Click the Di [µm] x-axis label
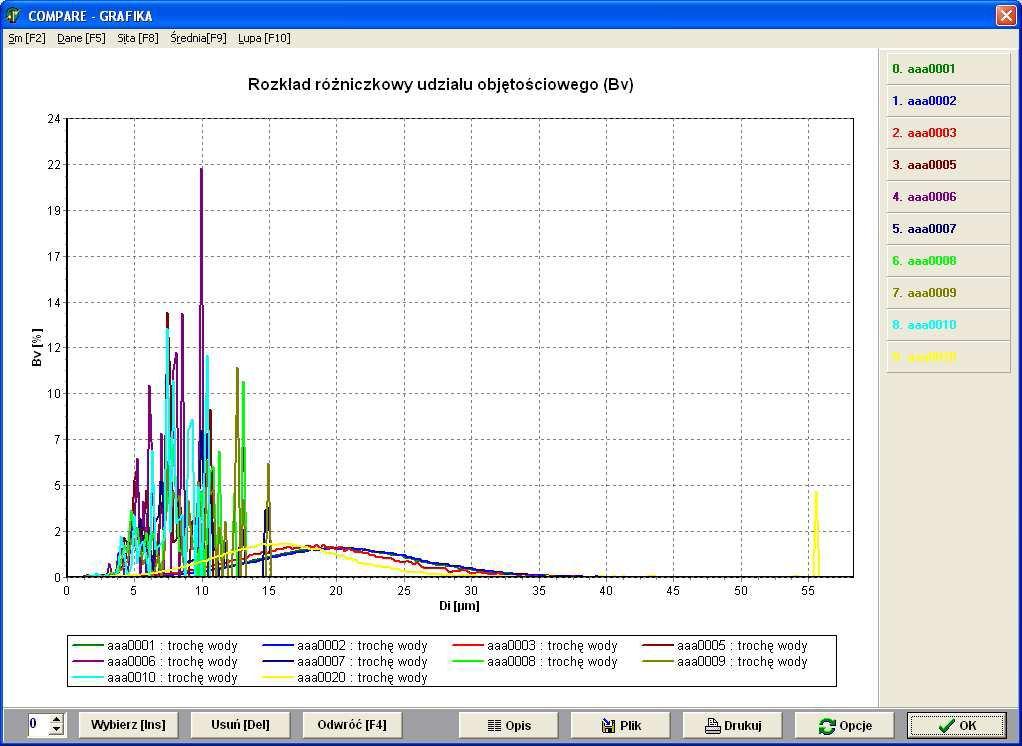1022x746 pixels. tap(460, 606)
